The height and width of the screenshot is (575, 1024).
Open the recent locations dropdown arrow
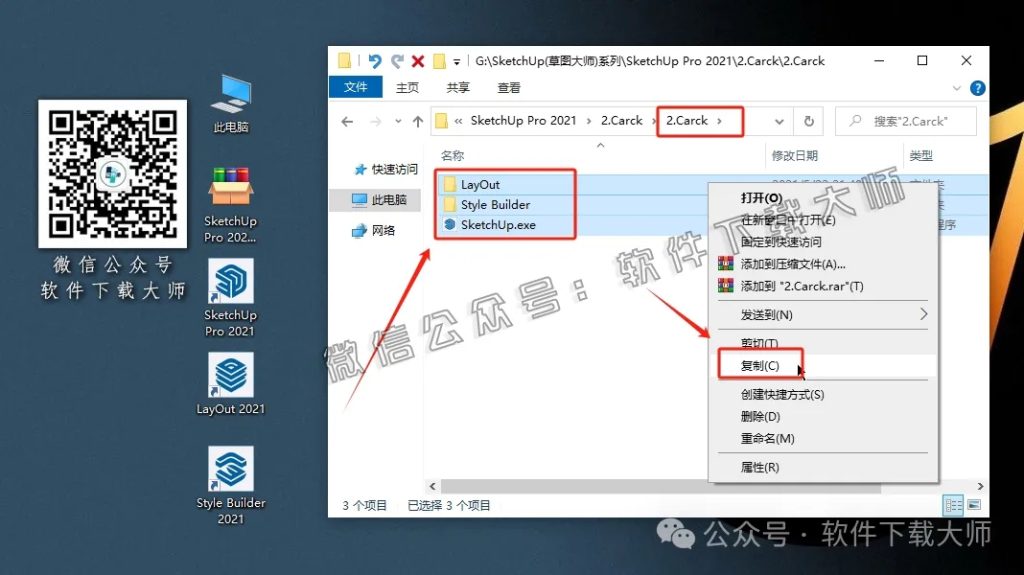tap(398, 122)
